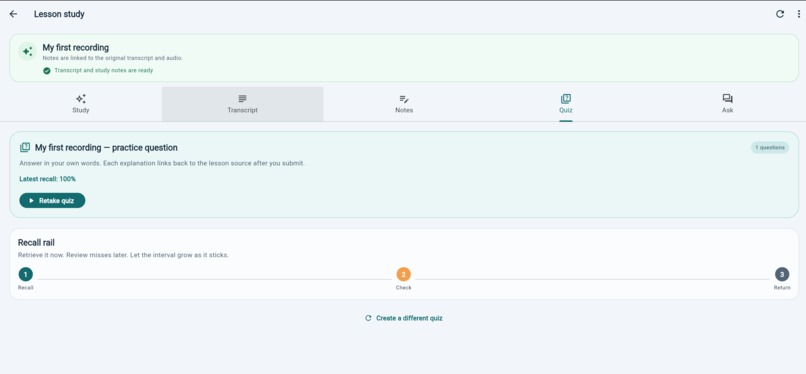Click the Retrieve it now description text

(123, 255)
